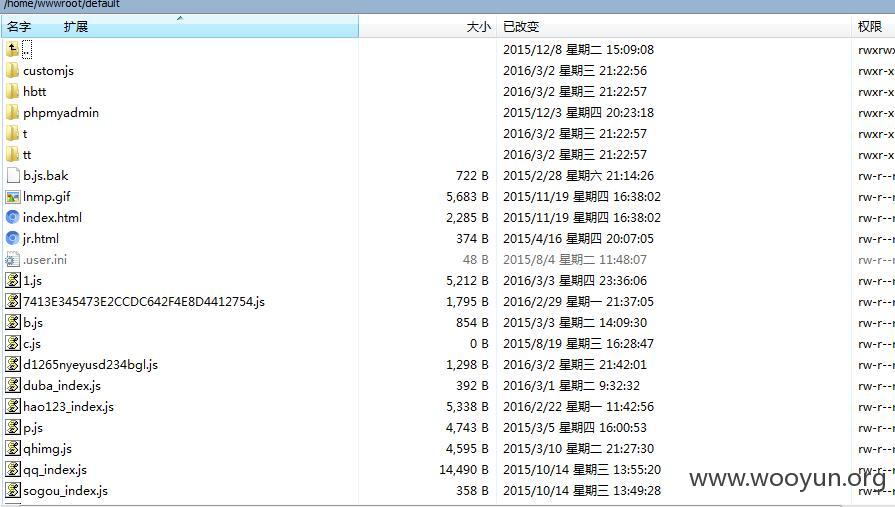895x507 pixels.
Task: Click the d1265nyeyusd234bgl.js script icon
Action: pos(13,364)
